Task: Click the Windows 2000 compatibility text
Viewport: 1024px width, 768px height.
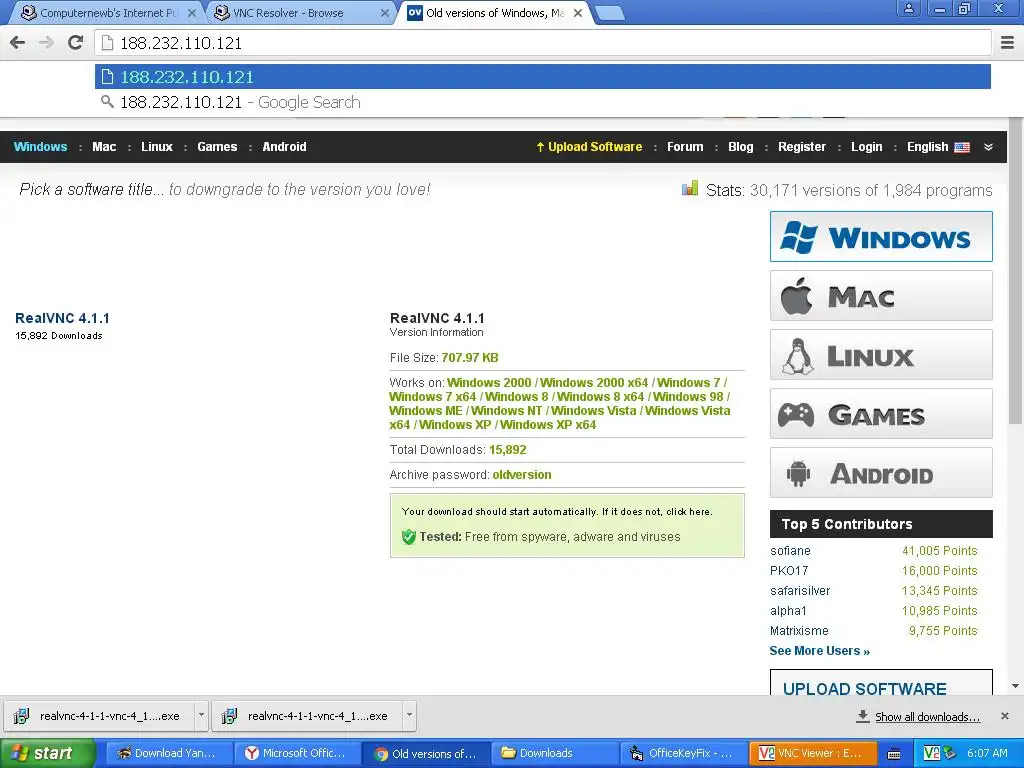Action: click(x=489, y=383)
